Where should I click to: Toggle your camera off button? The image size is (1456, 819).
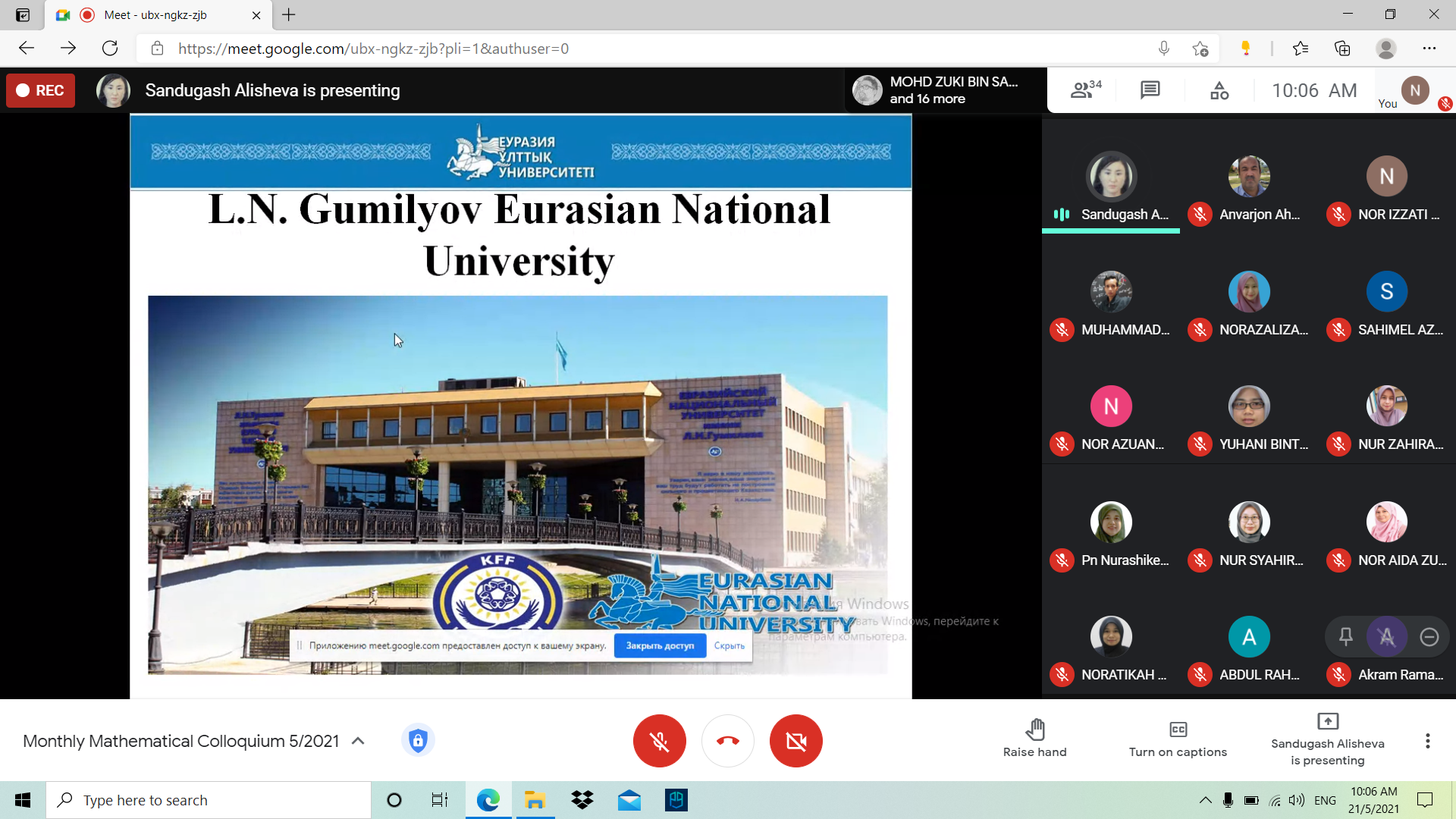tap(795, 741)
